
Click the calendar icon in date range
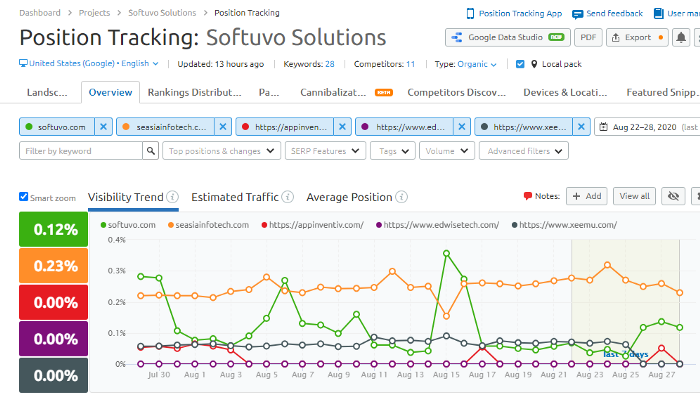point(604,128)
